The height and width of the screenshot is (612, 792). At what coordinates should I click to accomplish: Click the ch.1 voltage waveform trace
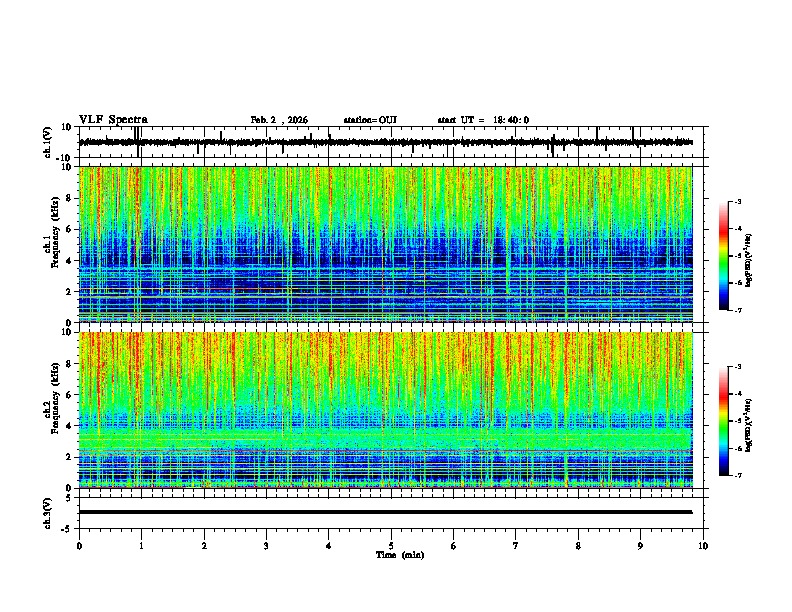pyautogui.click(x=385, y=142)
